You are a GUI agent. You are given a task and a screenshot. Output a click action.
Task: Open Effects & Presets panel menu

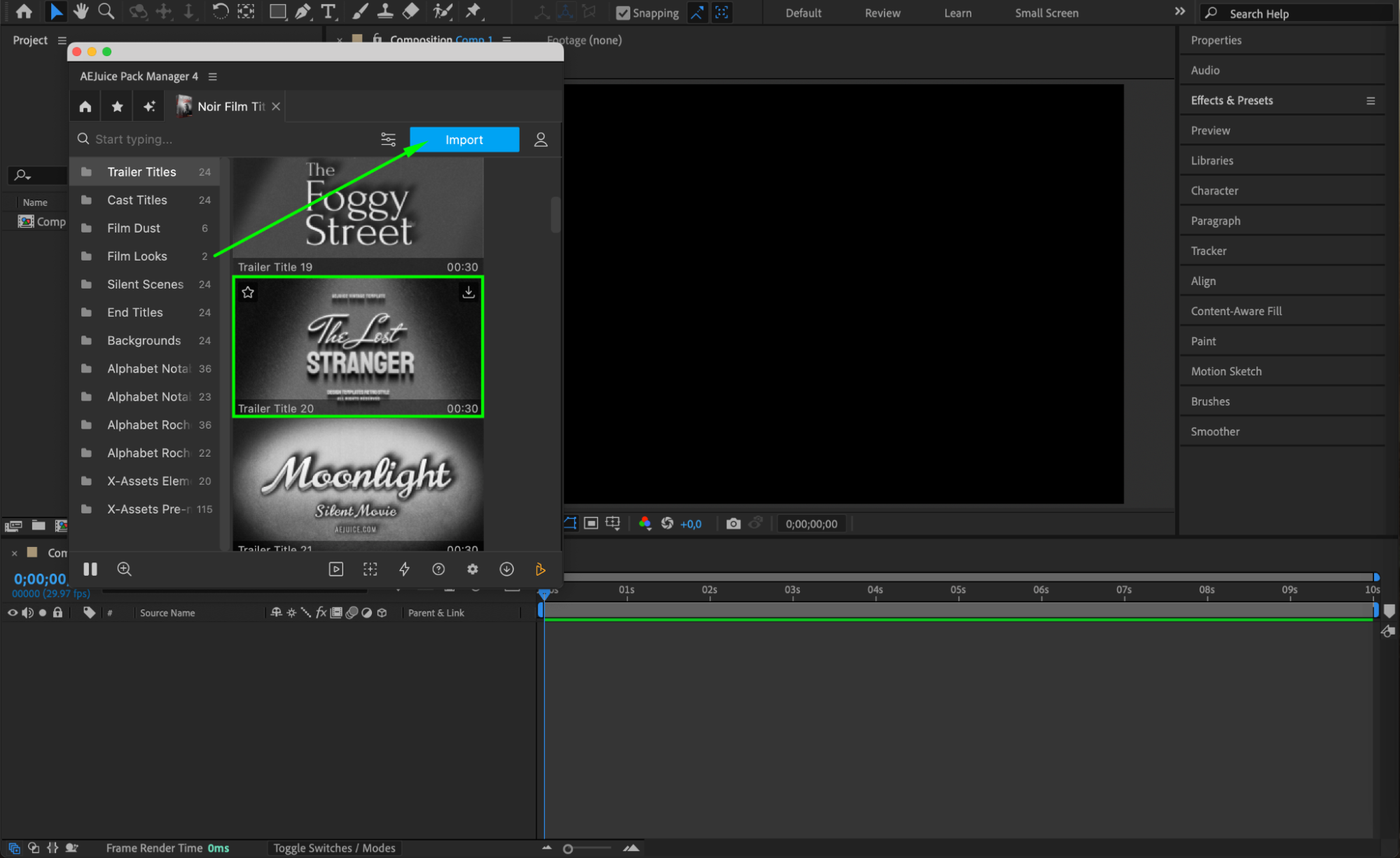(1370, 101)
